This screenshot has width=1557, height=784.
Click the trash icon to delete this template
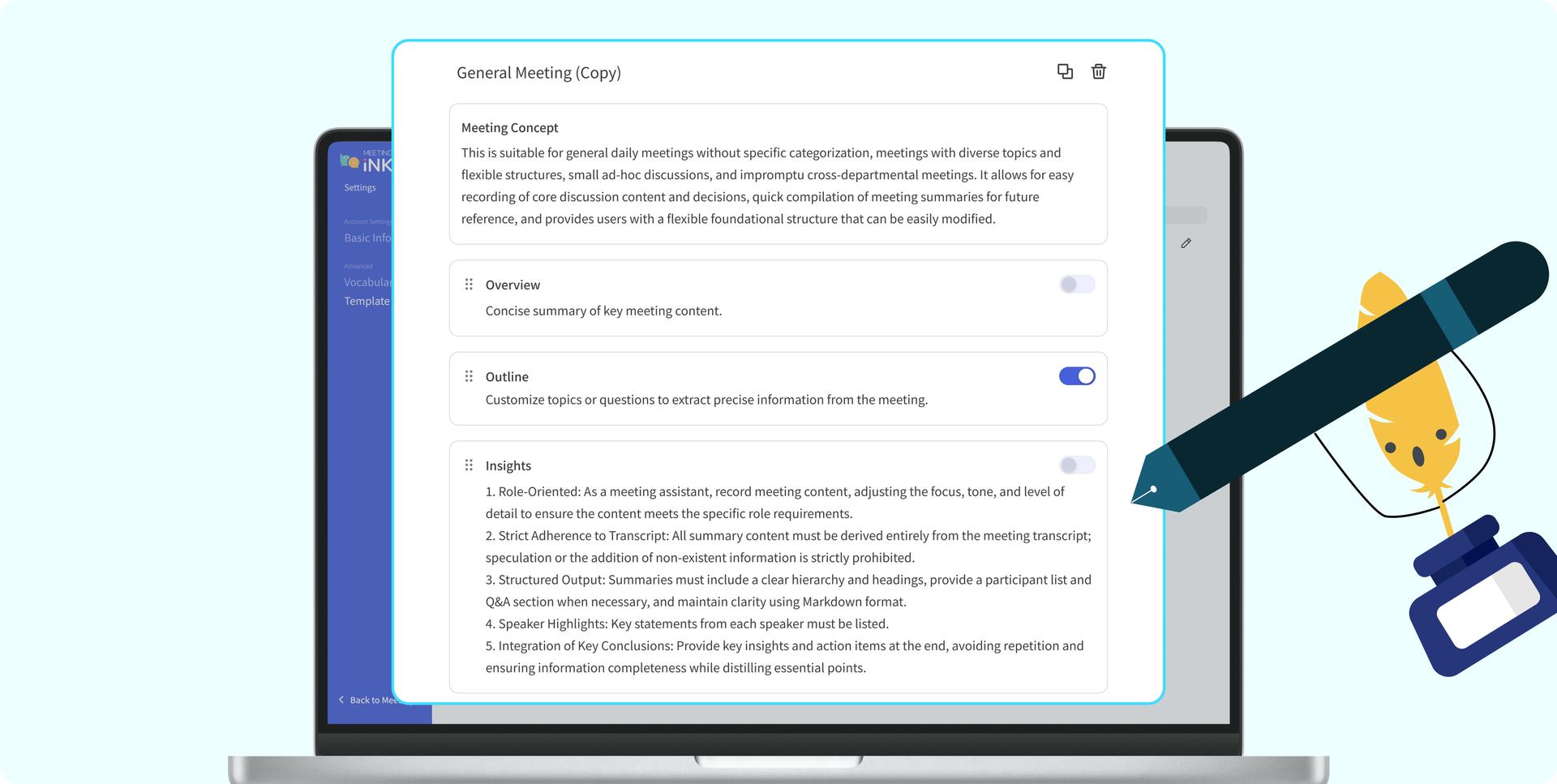tap(1099, 71)
